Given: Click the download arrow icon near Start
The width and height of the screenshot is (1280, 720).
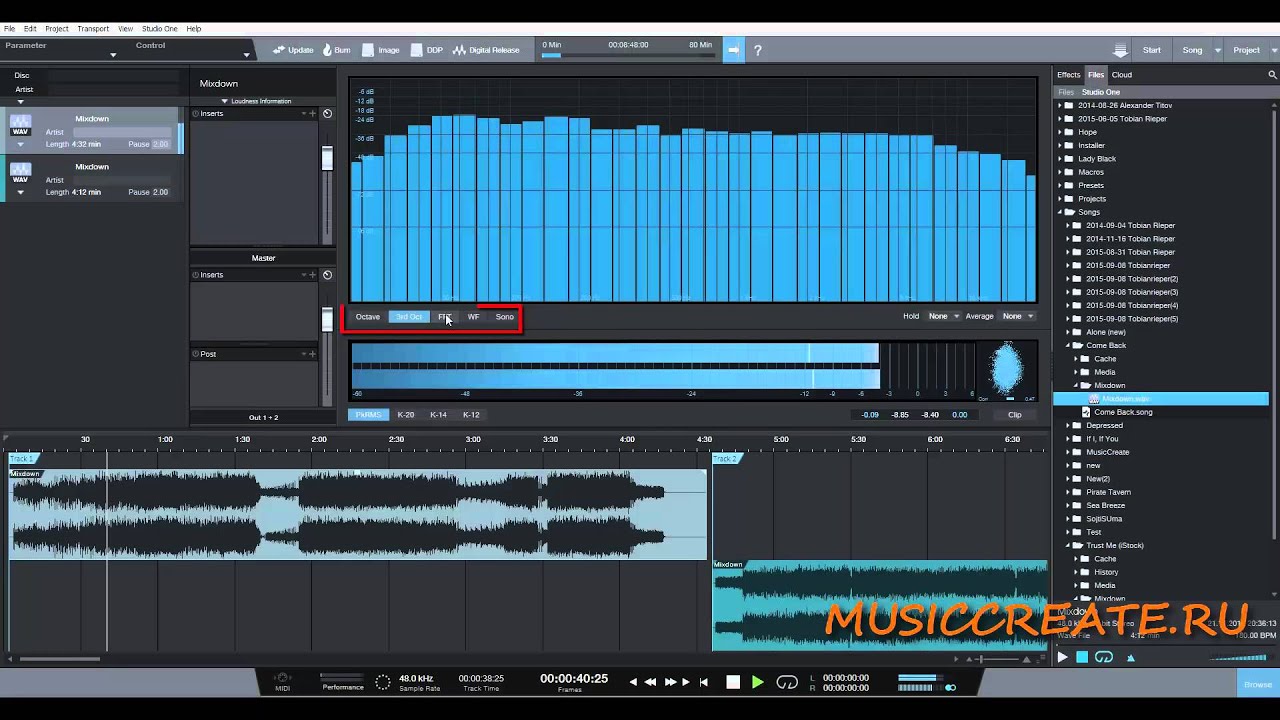Looking at the screenshot, I should click(x=1121, y=50).
